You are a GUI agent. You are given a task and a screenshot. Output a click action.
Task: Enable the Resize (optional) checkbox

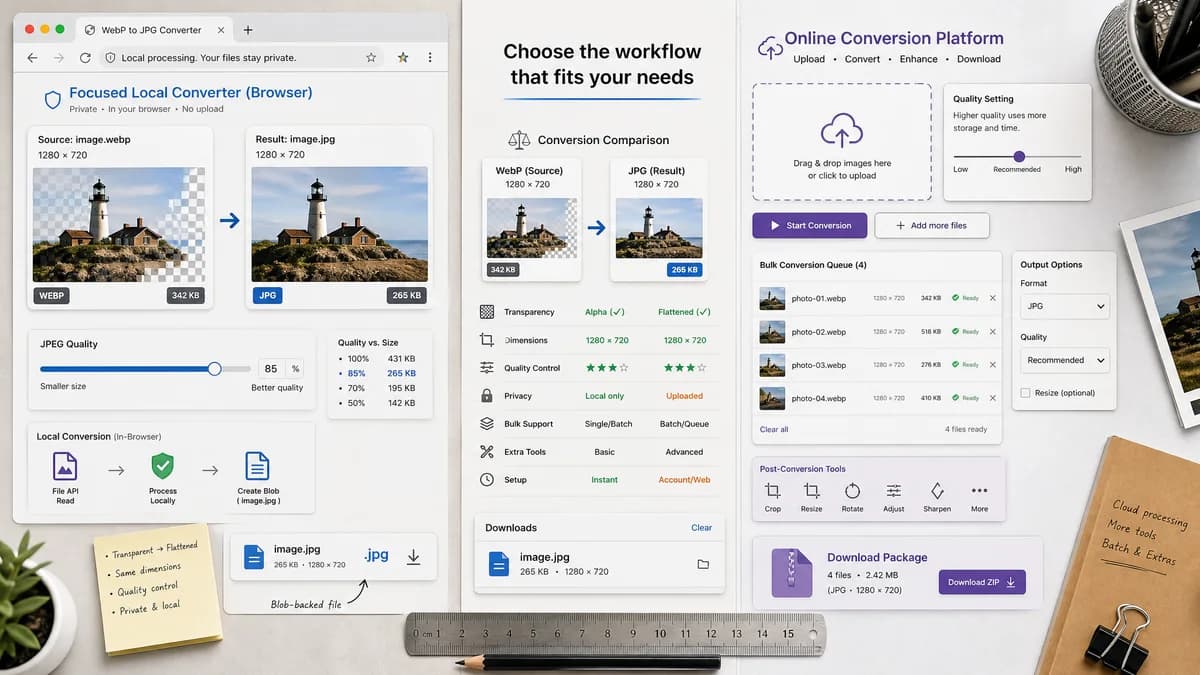[x=1025, y=393]
